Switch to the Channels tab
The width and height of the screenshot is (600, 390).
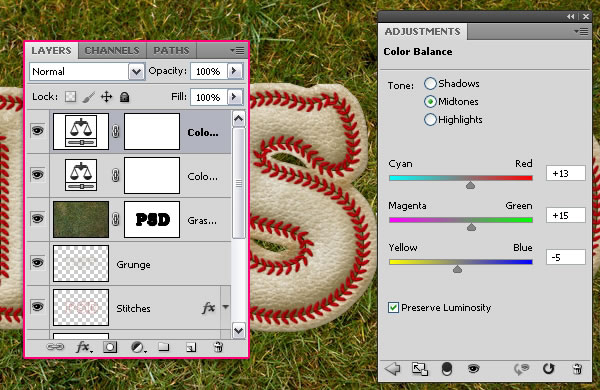(x=112, y=51)
